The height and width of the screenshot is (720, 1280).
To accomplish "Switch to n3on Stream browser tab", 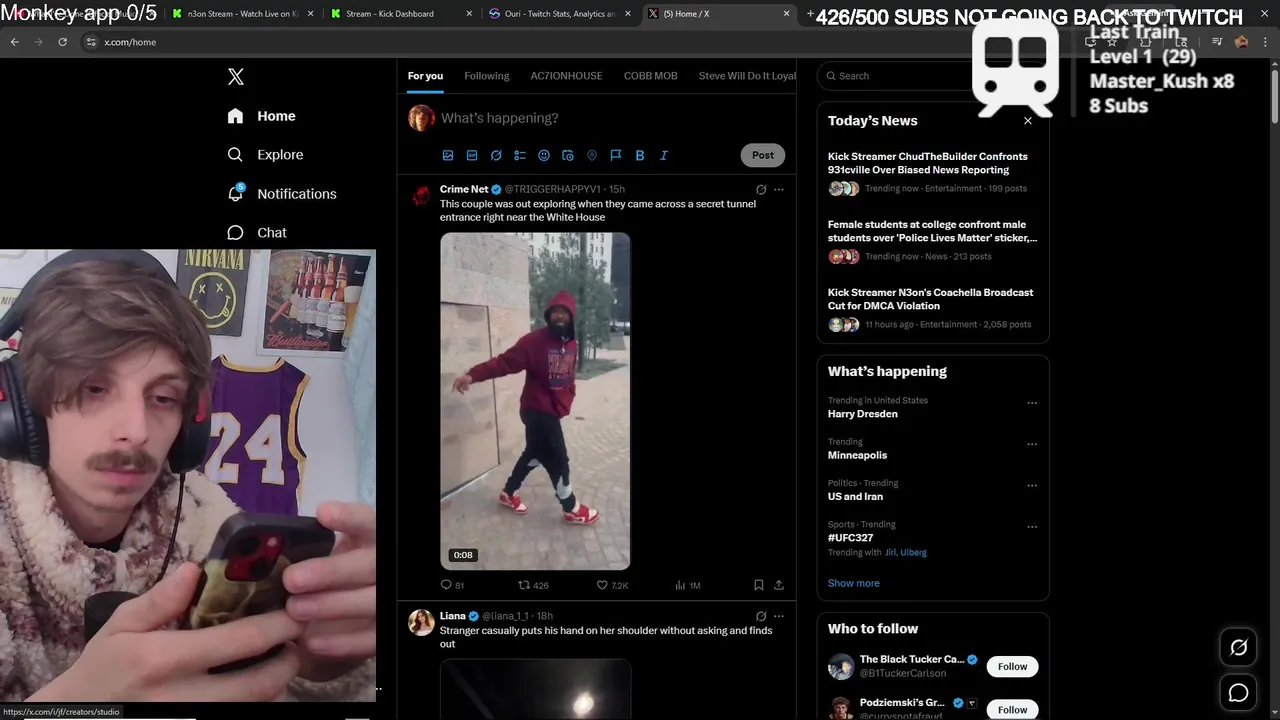I will (x=243, y=14).
